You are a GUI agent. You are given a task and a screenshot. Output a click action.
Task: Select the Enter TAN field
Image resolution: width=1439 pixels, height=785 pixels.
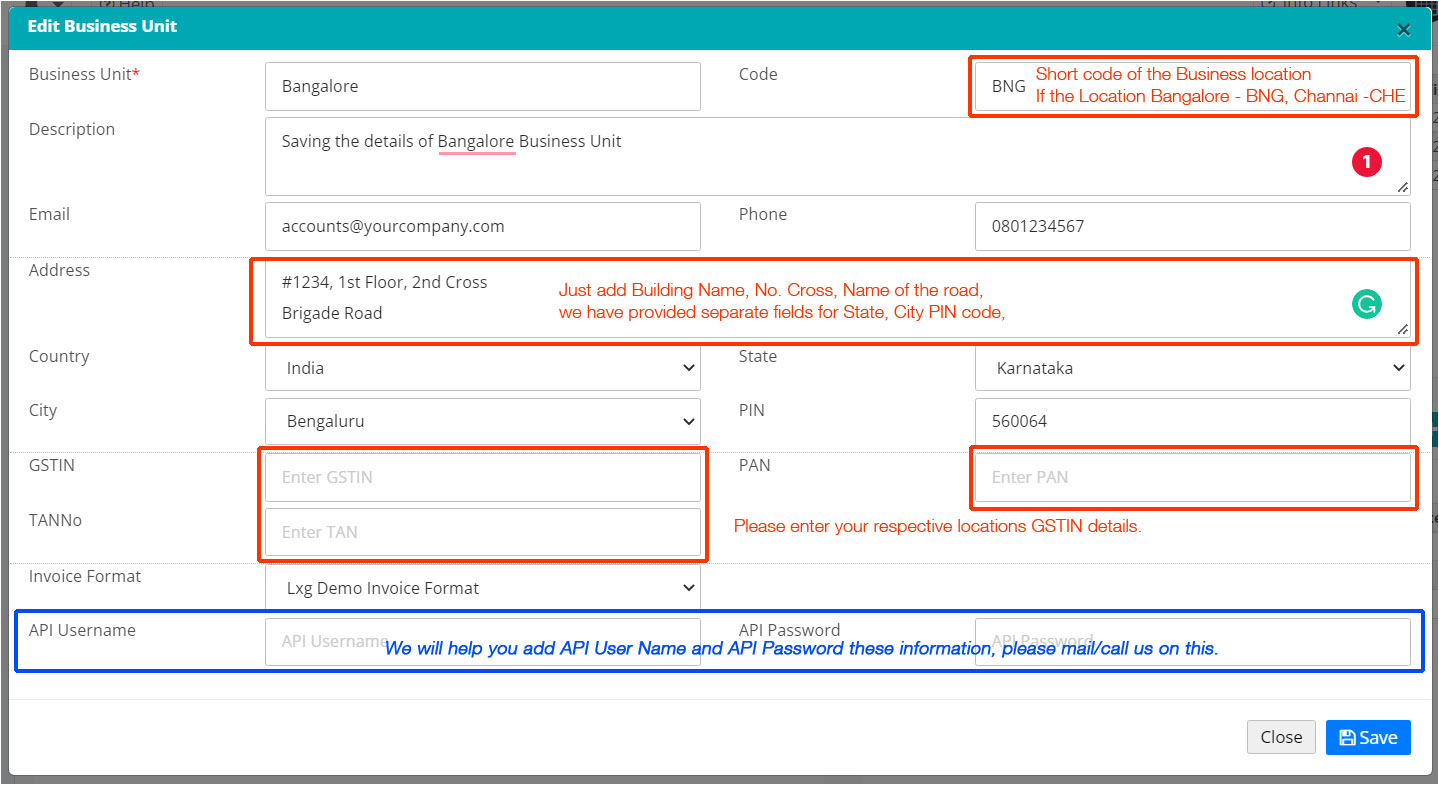pos(483,532)
